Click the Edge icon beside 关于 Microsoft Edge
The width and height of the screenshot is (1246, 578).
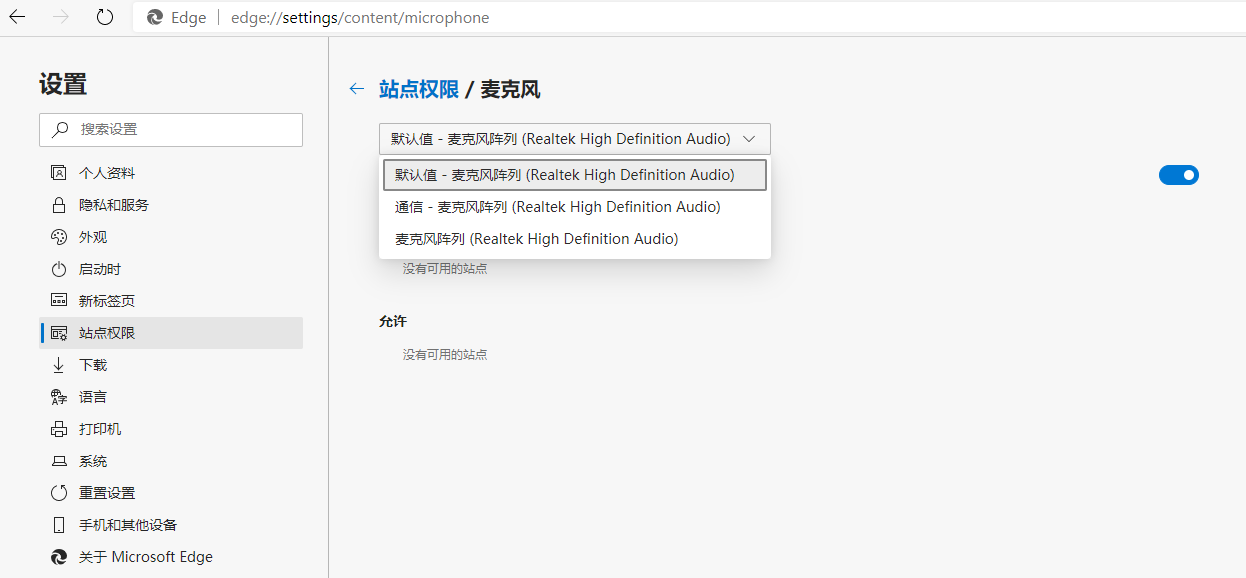[x=59, y=557]
